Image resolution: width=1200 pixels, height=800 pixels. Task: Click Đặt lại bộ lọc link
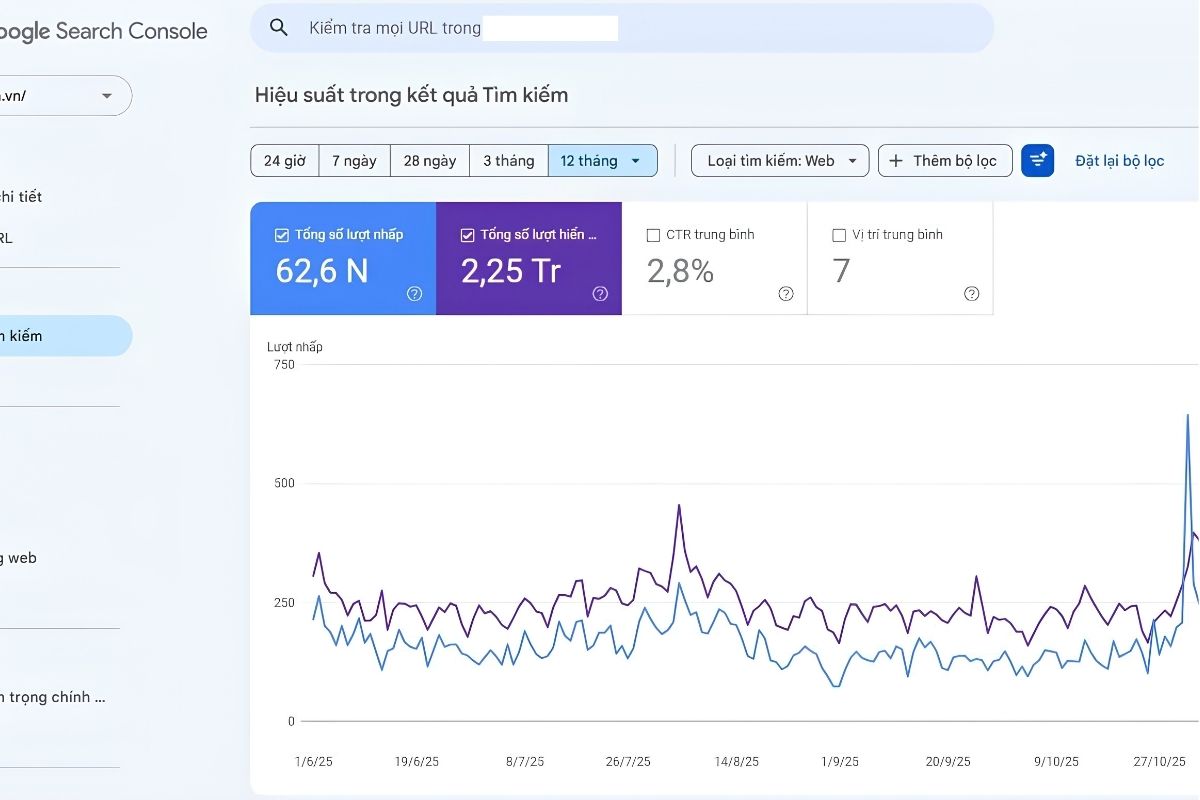(x=1120, y=160)
